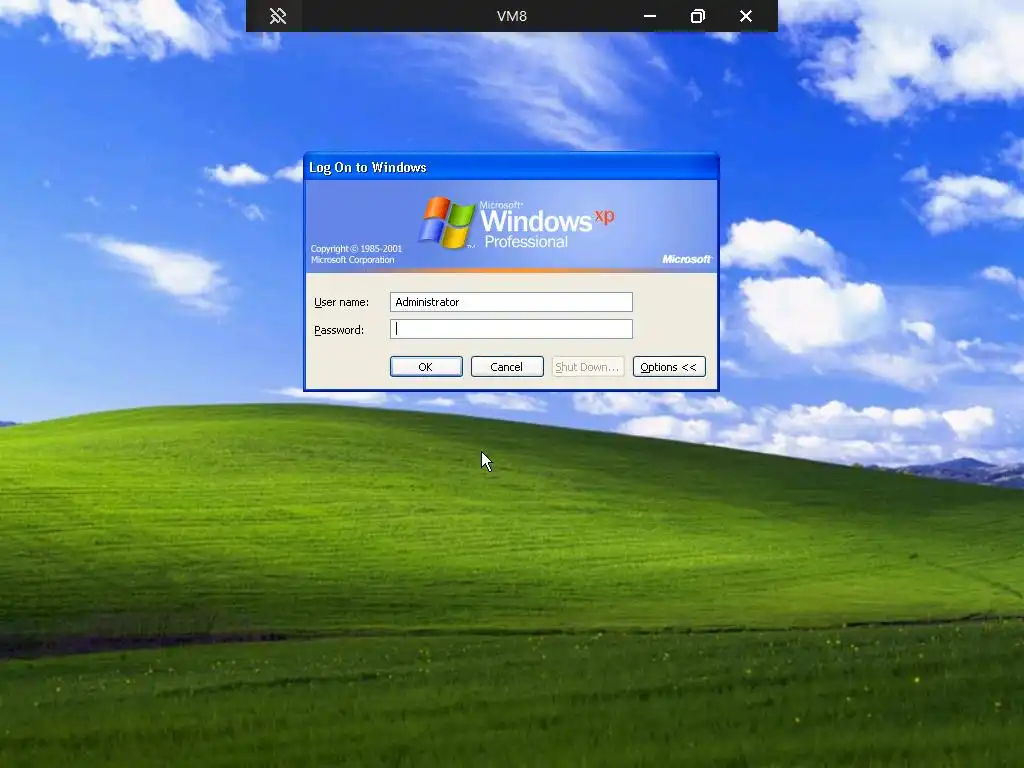Click the Shut Down... button
1024x768 pixels.
588,366
